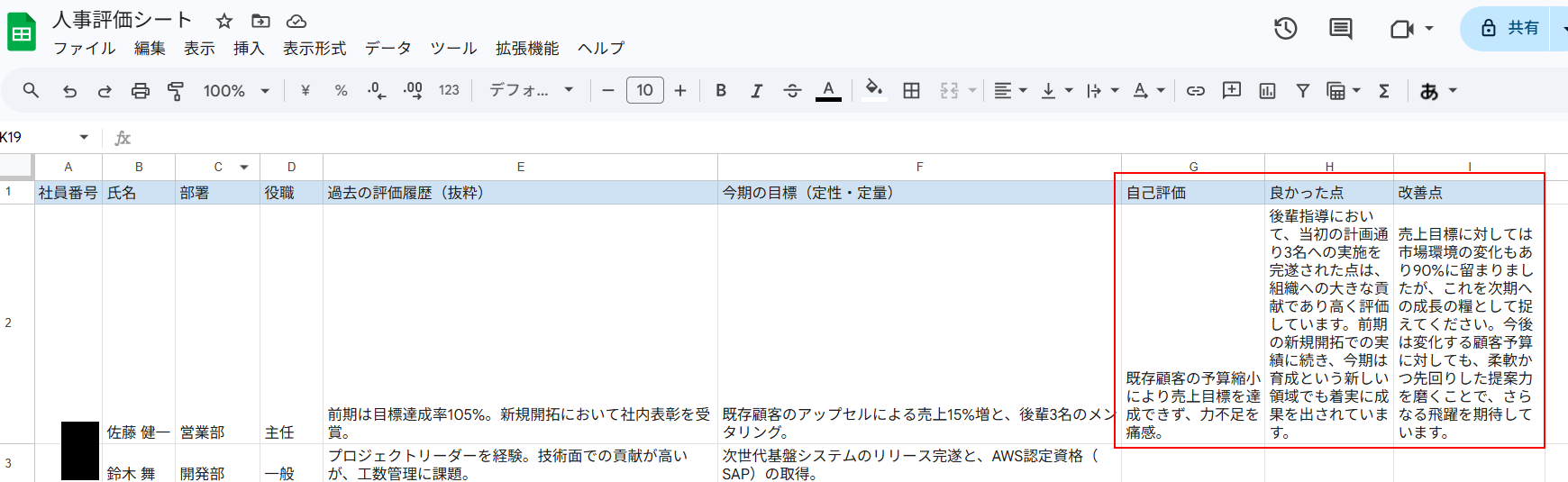Open the font family dropdown
This screenshot has height=482, width=1568.
(531, 91)
